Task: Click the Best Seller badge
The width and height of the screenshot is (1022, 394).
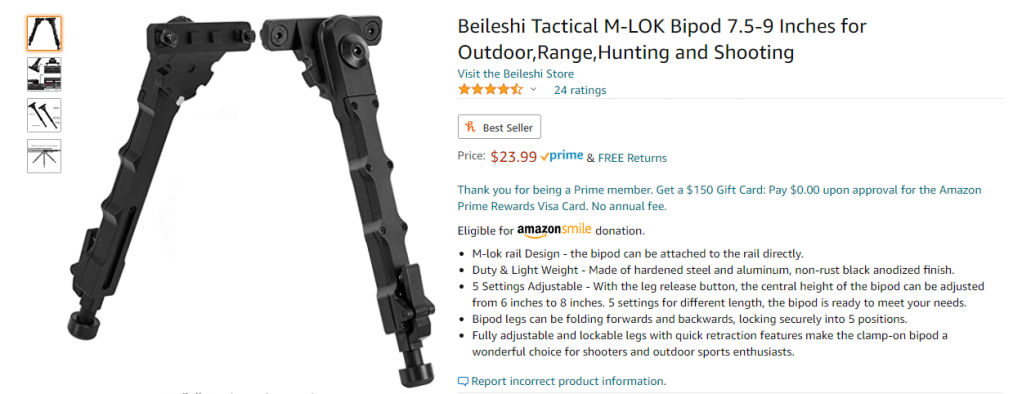Action: [x=499, y=127]
